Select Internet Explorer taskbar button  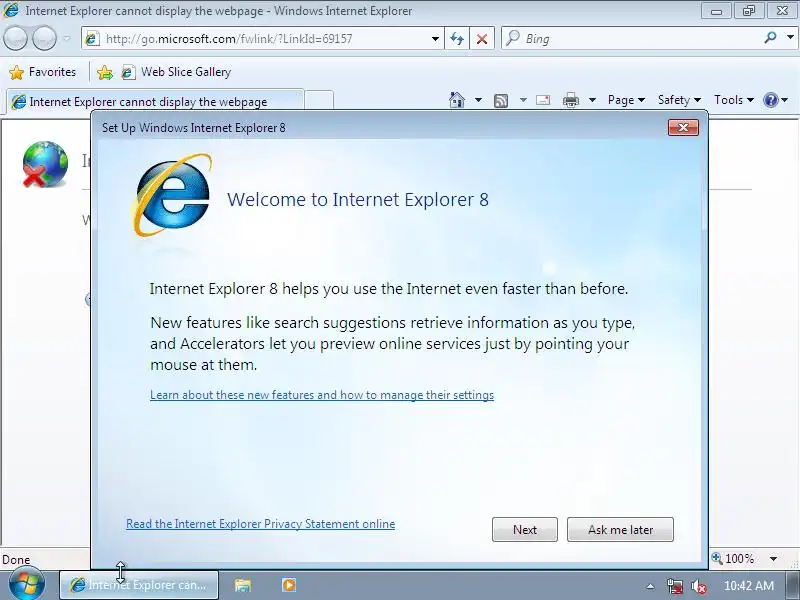[139, 585]
